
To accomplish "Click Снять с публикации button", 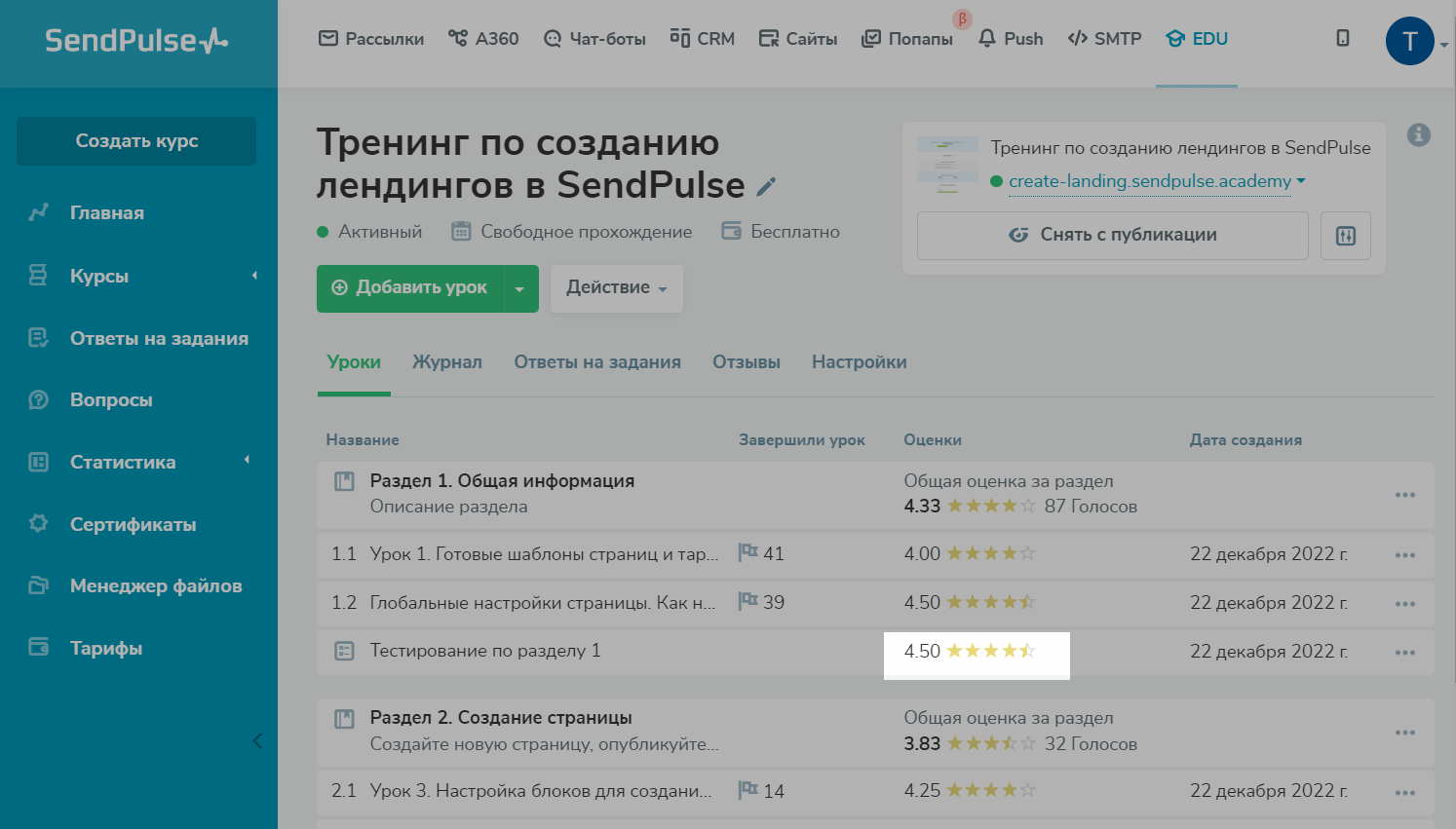I will point(1112,236).
